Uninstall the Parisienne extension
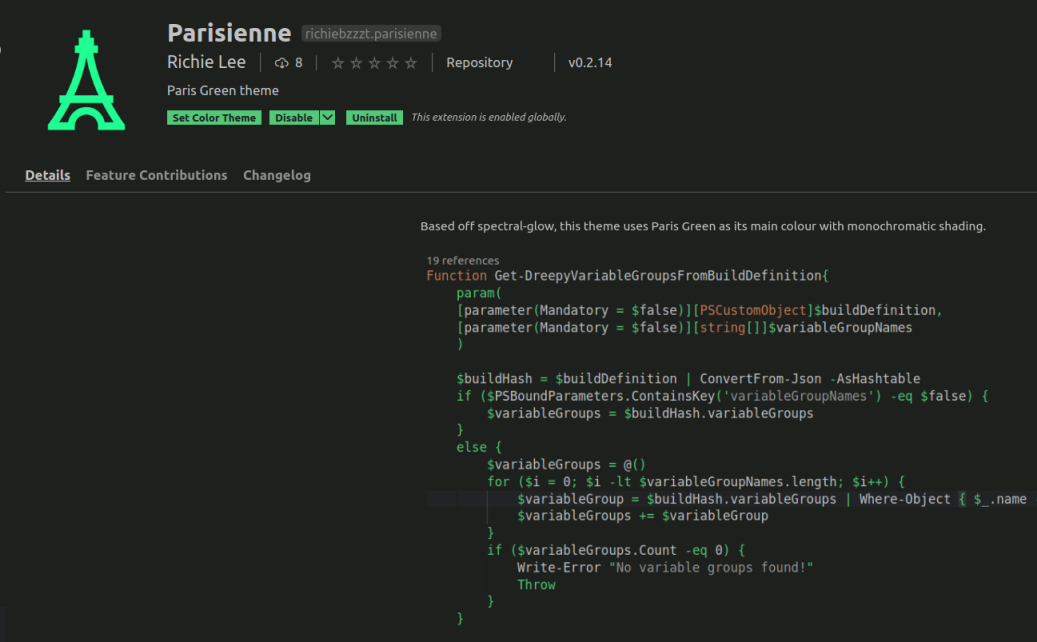1037x642 pixels. pyautogui.click(x=374, y=118)
